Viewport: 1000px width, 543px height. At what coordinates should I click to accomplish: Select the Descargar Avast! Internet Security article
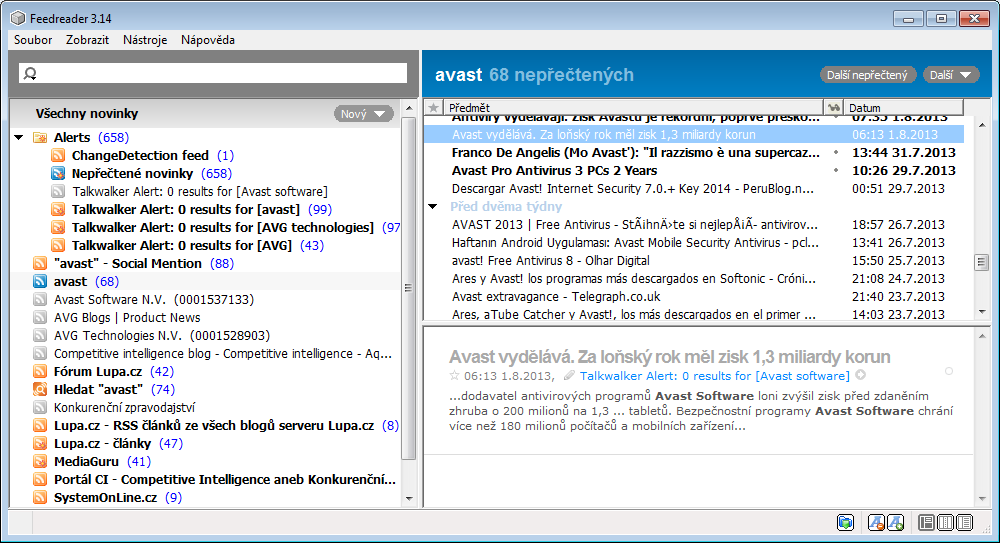(x=635, y=188)
